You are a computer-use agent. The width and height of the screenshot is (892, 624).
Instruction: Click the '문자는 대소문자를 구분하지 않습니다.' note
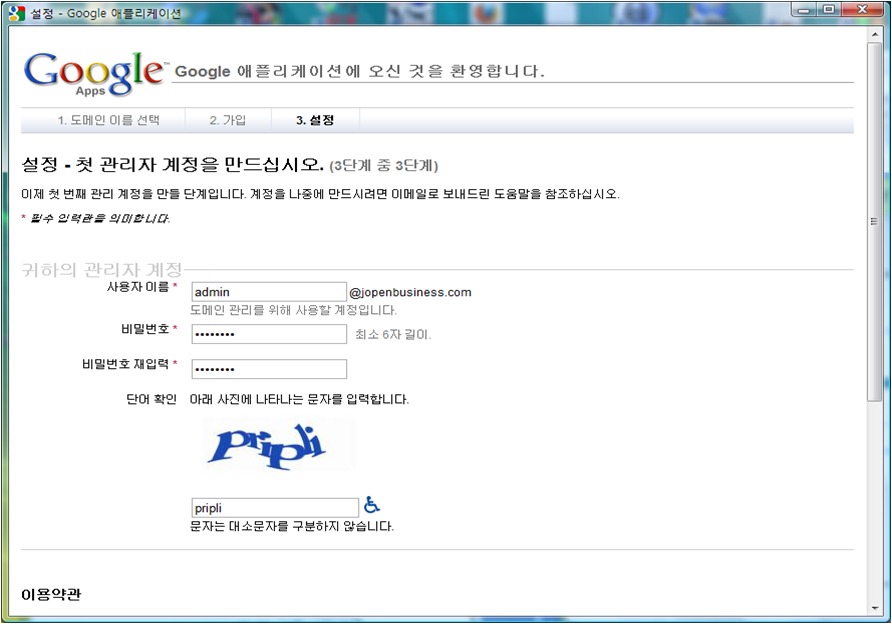pos(292,526)
